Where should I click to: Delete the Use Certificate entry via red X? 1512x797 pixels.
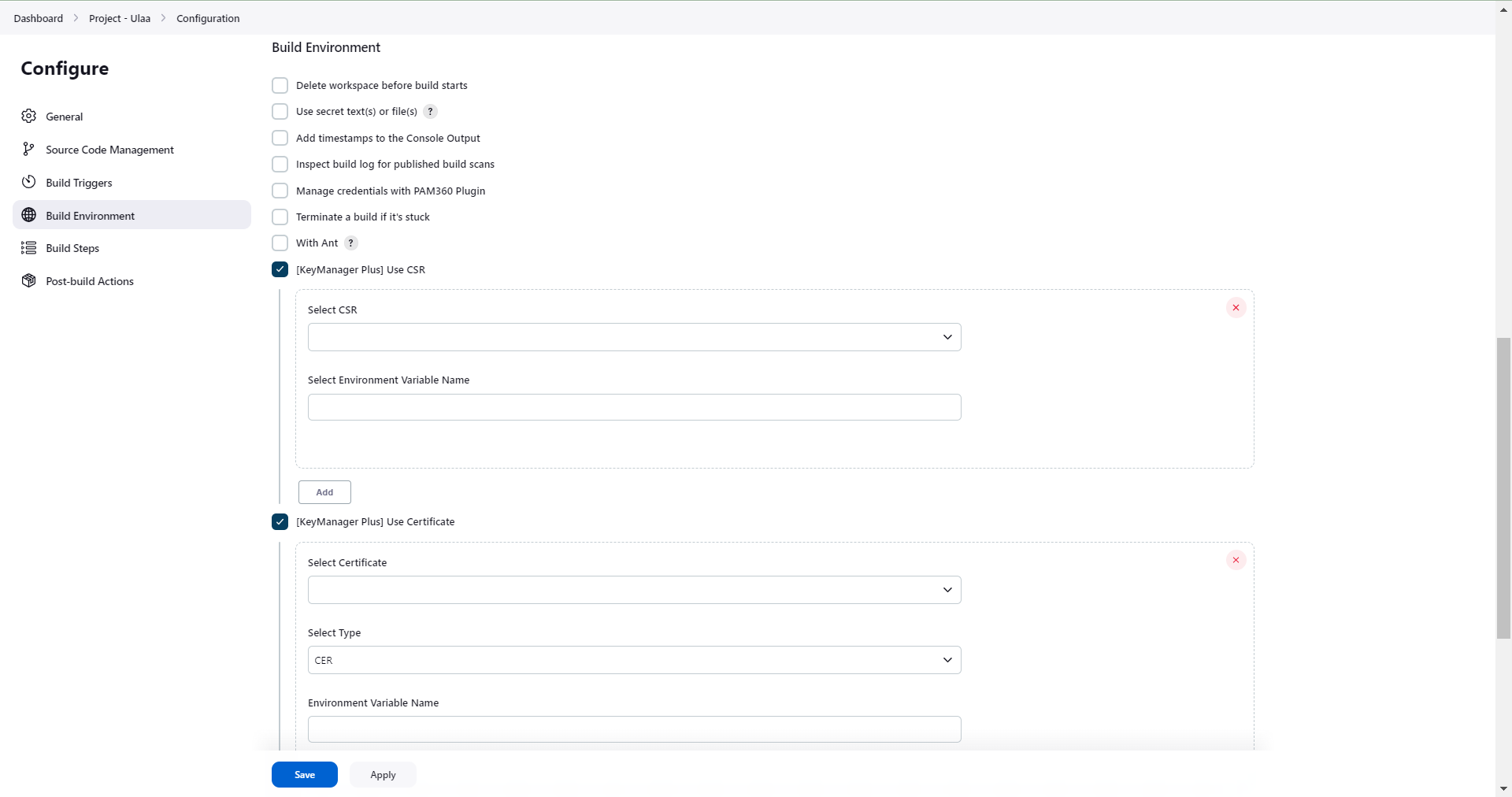pyautogui.click(x=1236, y=561)
